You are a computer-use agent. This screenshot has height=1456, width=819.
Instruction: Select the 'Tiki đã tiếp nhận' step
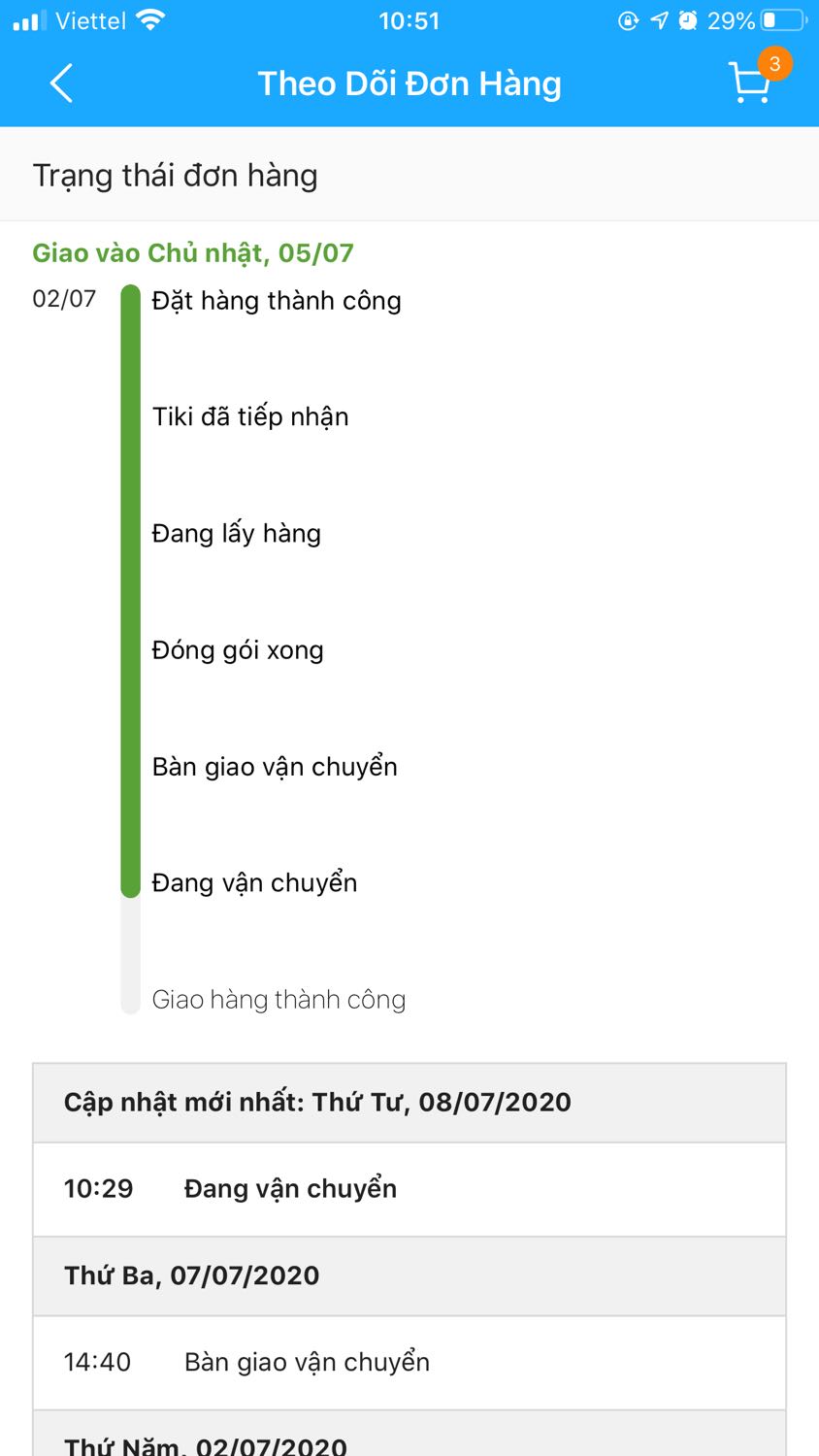point(250,417)
